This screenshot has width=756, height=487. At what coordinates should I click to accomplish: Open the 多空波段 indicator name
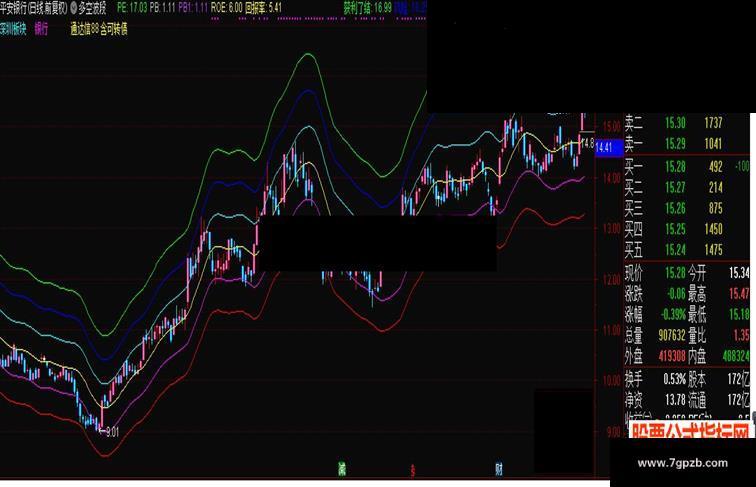coord(92,8)
